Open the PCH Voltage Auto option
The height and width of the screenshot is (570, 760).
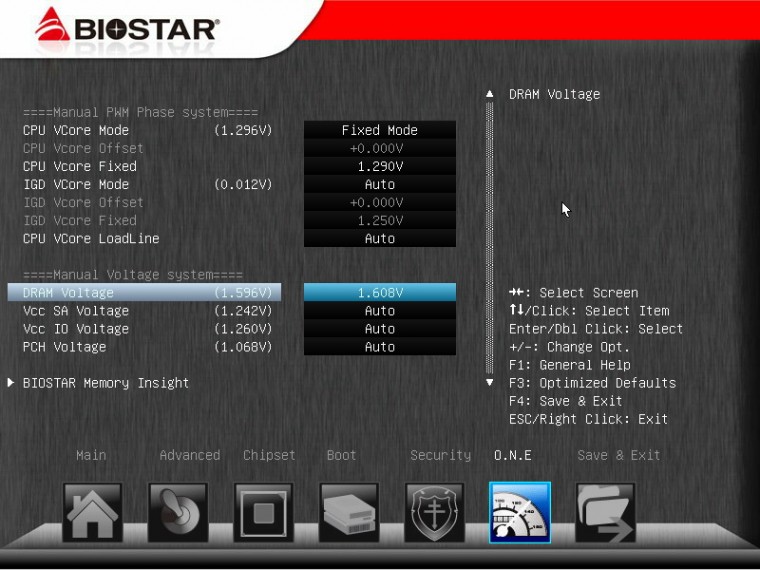tap(380, 347)
